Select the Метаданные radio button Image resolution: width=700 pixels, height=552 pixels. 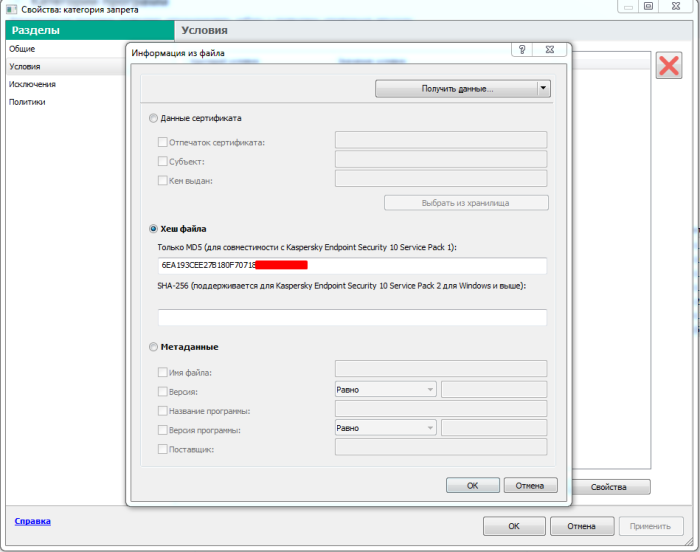(153, 347)
